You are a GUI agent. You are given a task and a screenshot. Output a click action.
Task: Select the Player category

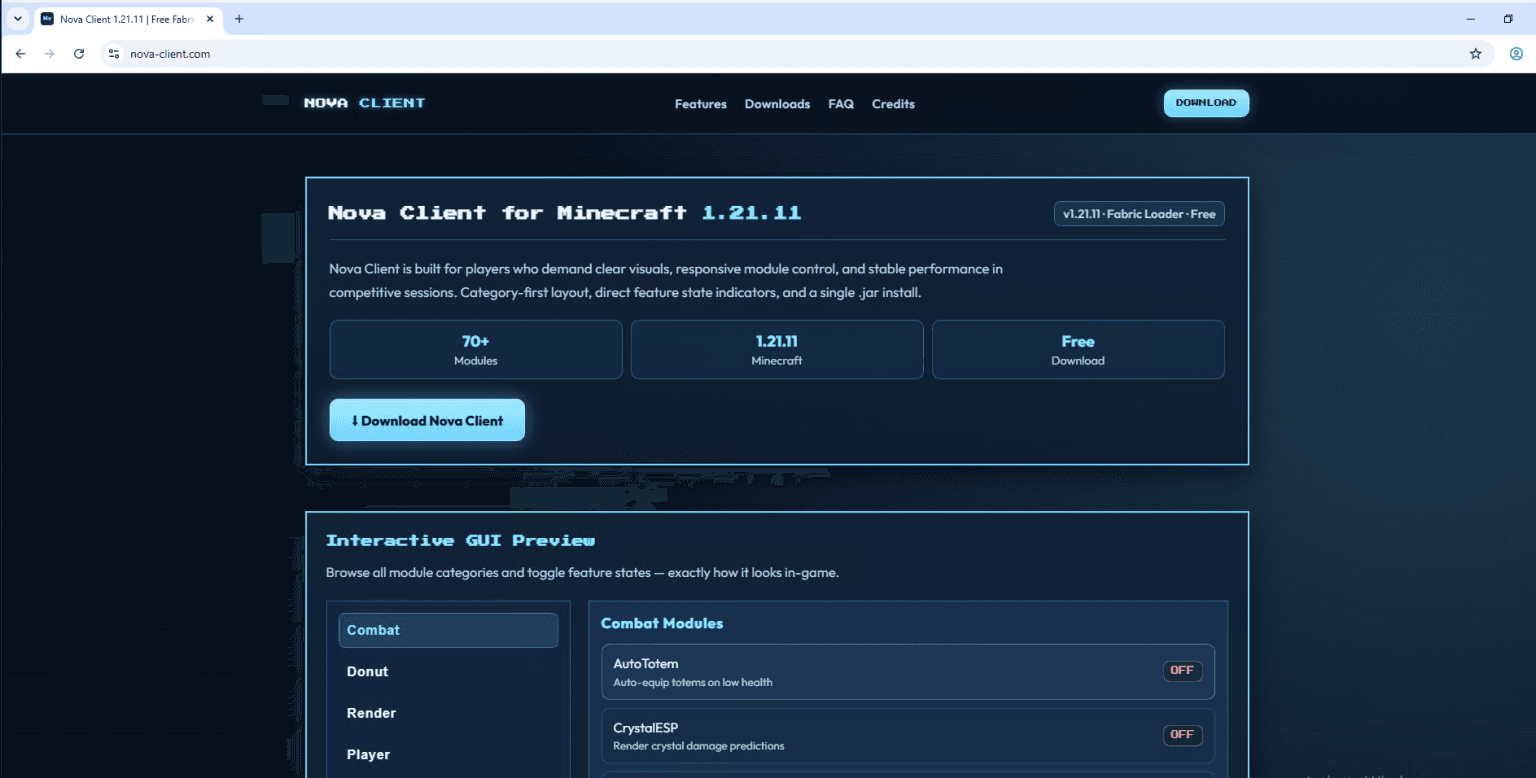[x=448, y=754]
